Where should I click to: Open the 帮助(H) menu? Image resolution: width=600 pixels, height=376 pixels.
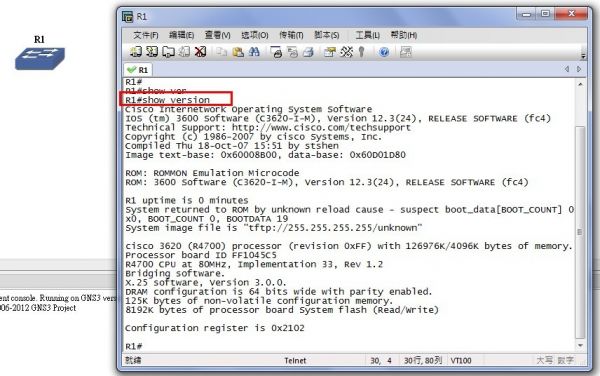(403, 35)
